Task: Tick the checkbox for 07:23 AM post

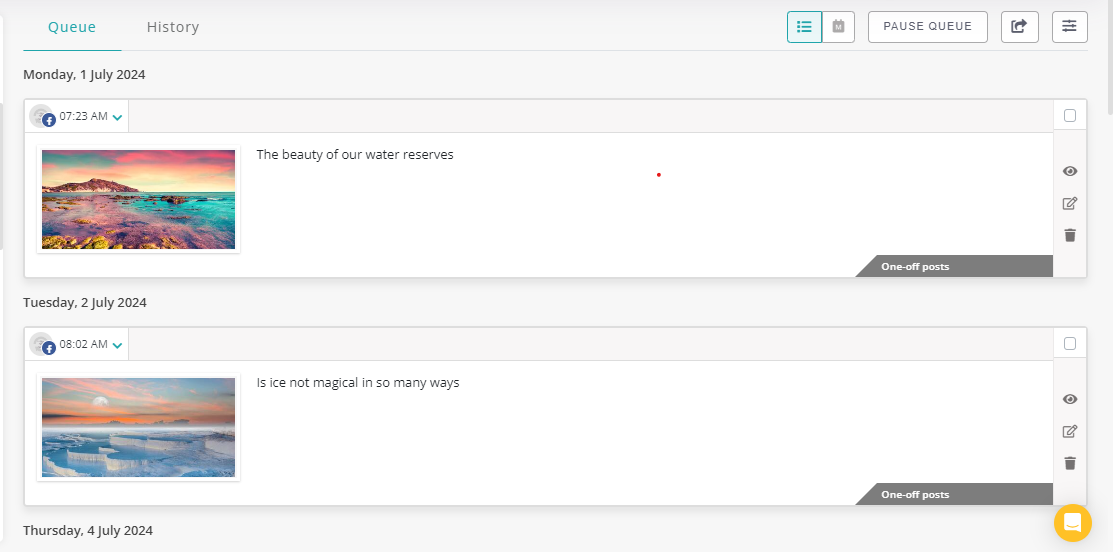Action: 1070,116
